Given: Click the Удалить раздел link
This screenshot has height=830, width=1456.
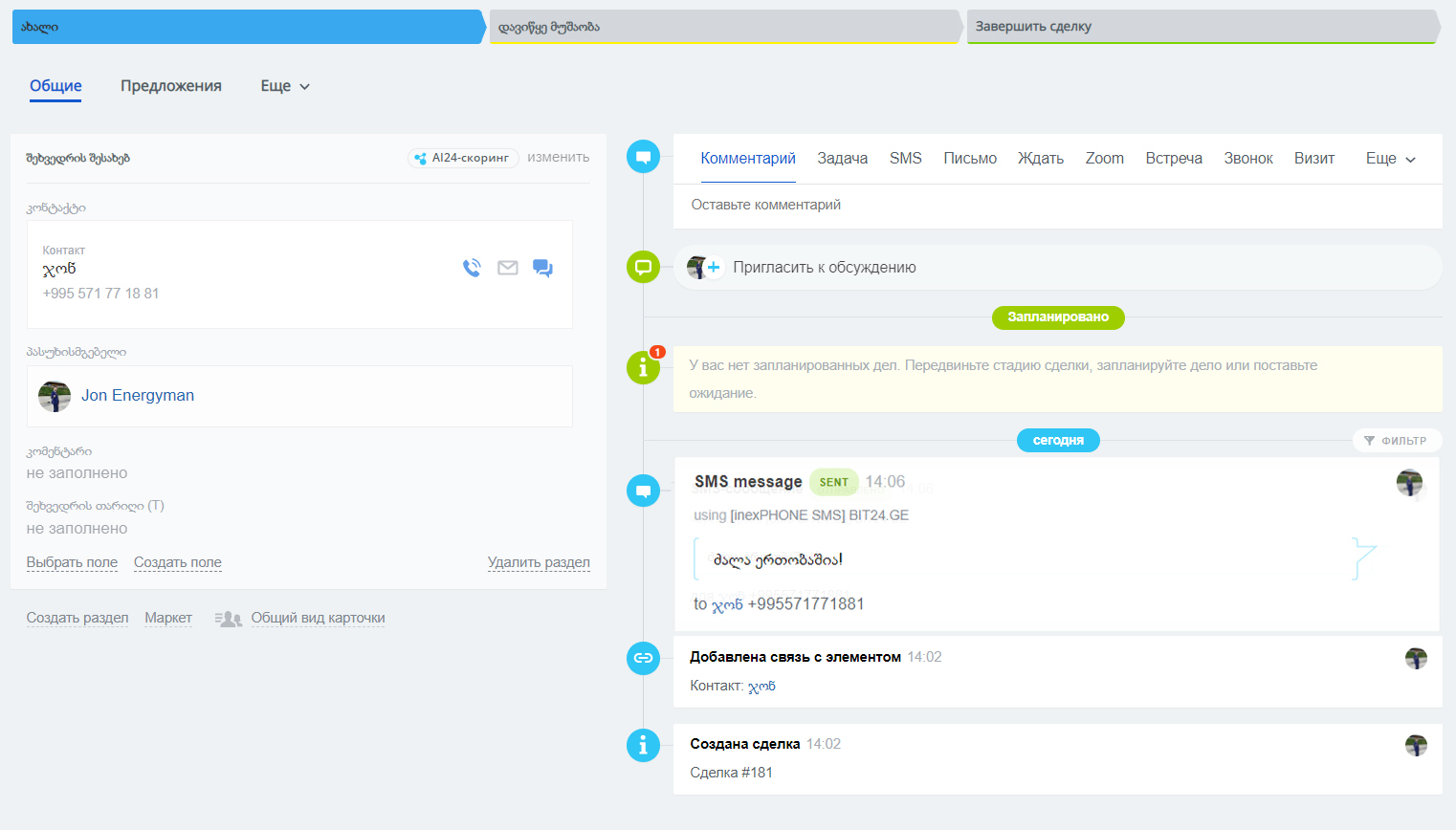Looking at the screenshot, I should (539, 562).
